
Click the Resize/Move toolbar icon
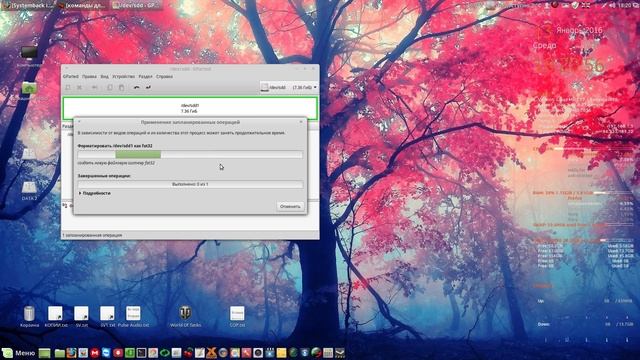click(94, 87)
